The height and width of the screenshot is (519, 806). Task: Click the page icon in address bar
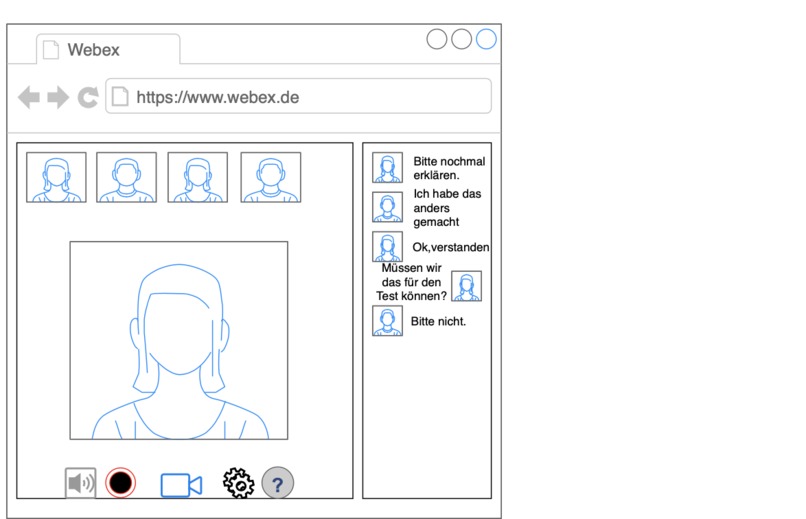pyautogui.click(x=120, y=97)
